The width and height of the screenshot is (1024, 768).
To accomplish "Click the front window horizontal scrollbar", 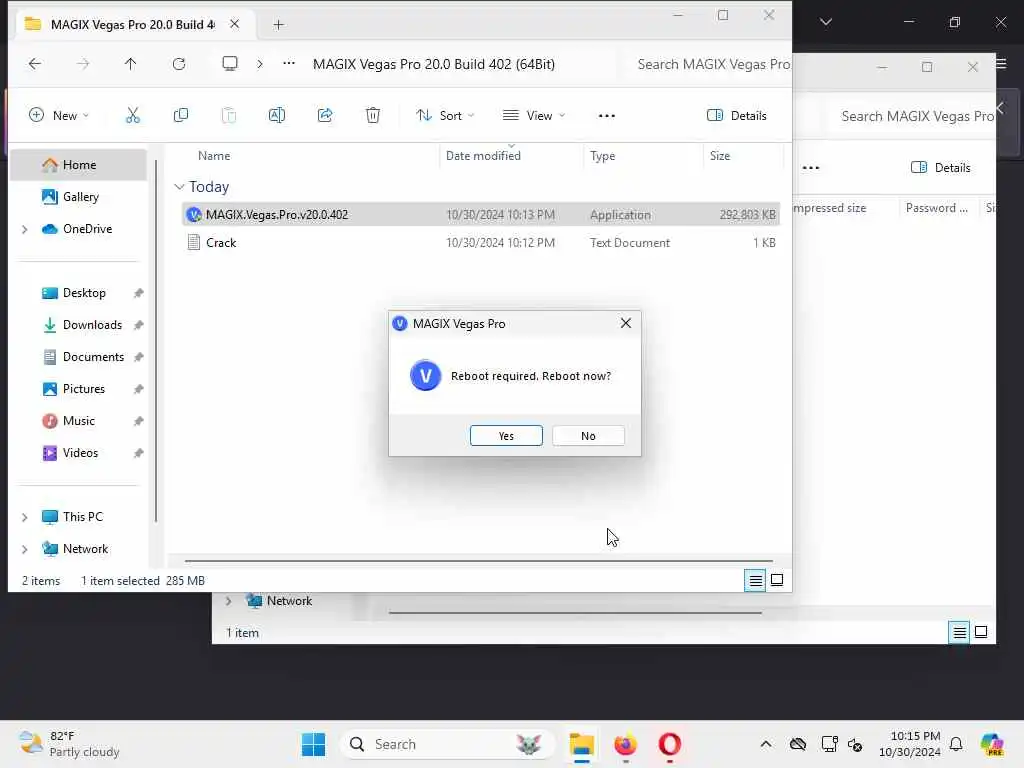I will pos(478,560).
